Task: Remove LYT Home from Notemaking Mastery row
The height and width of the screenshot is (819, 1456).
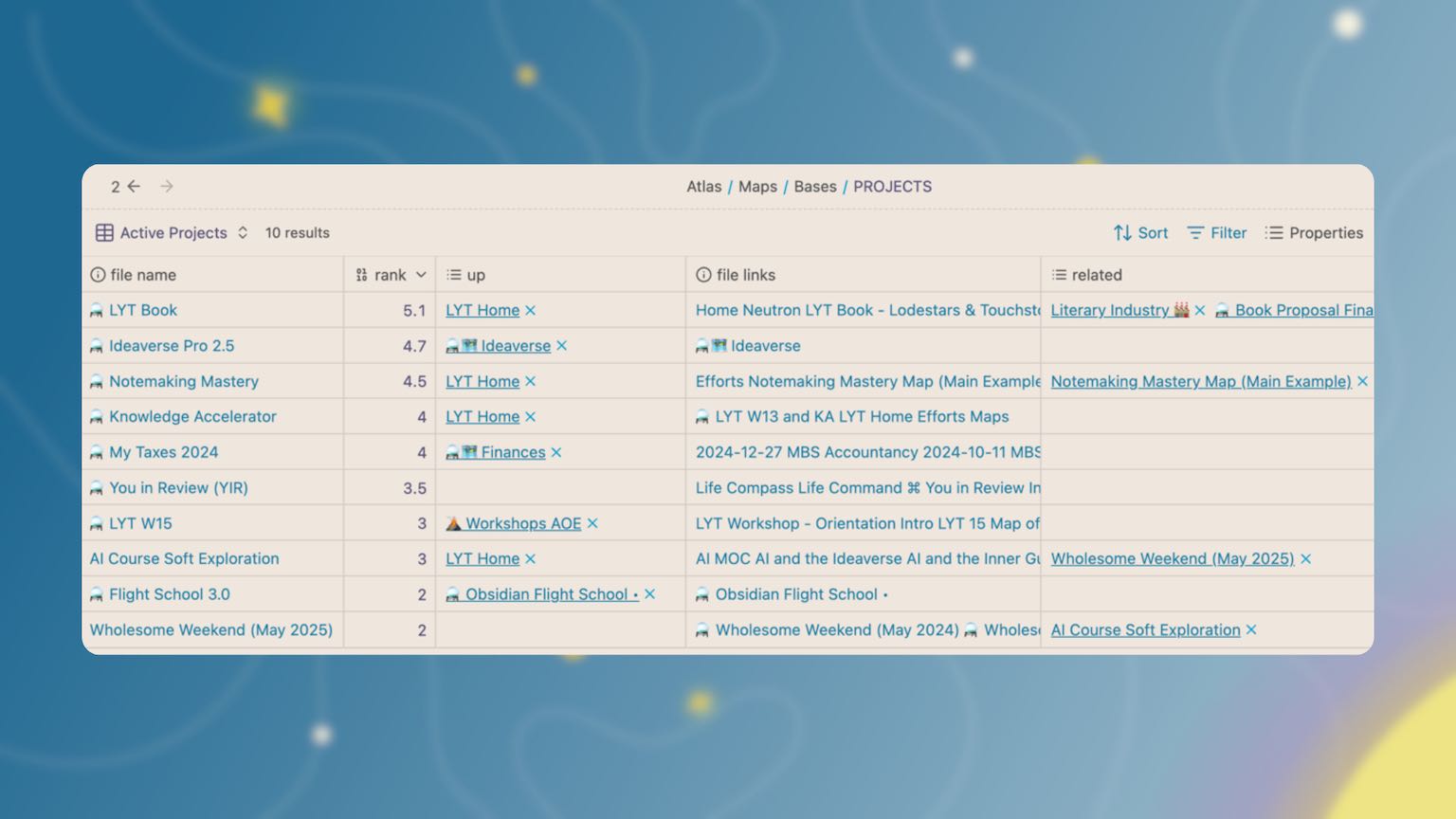Action: (531, 381)
